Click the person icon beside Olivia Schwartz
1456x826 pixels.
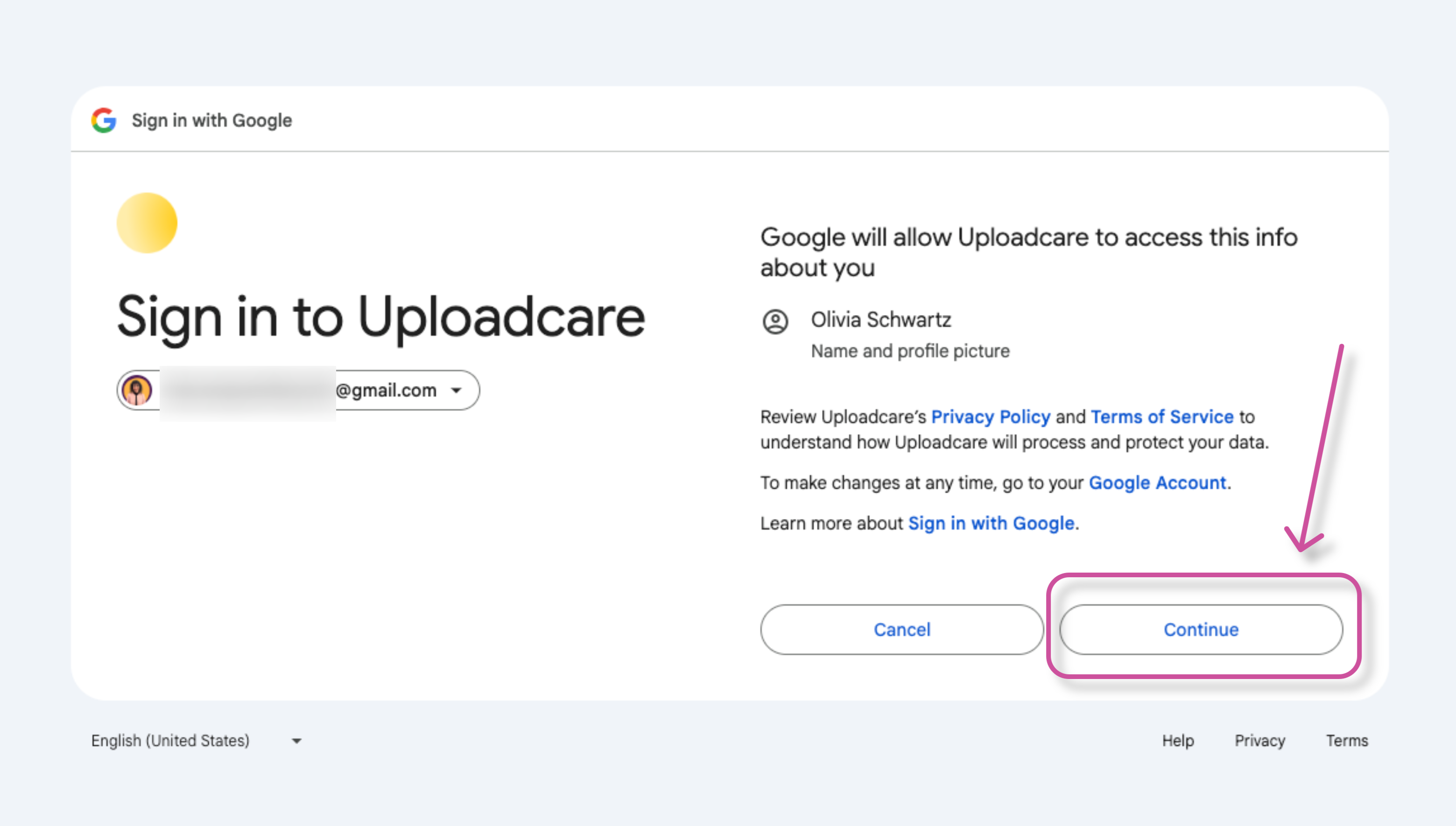775,321
